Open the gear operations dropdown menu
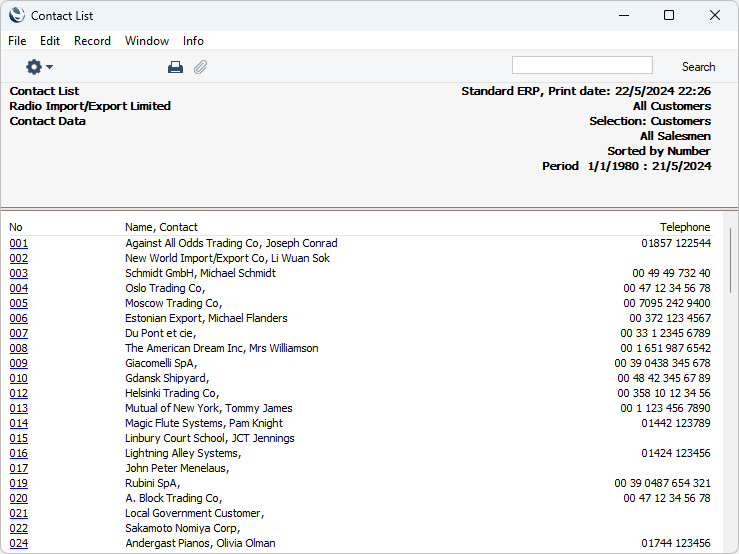Viewport: 739px width, 554px height. 39,67
